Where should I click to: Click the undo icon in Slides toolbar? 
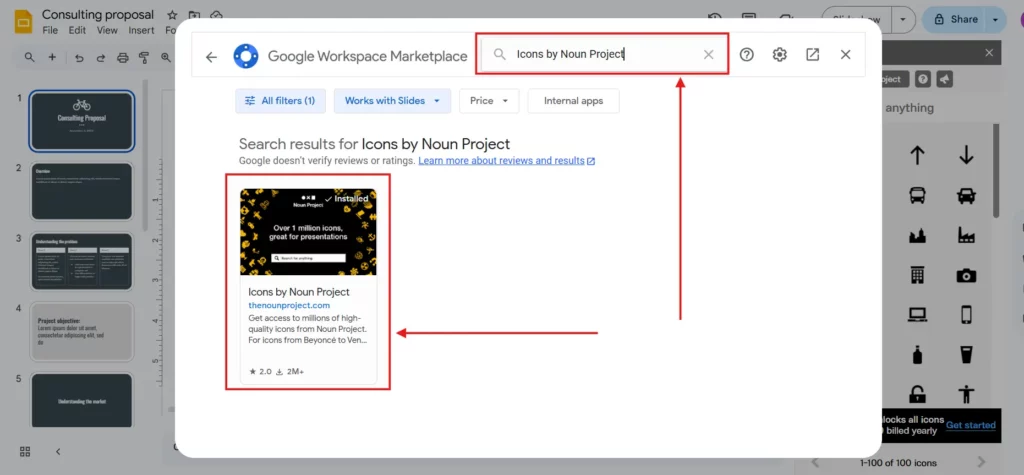point(79,58)
